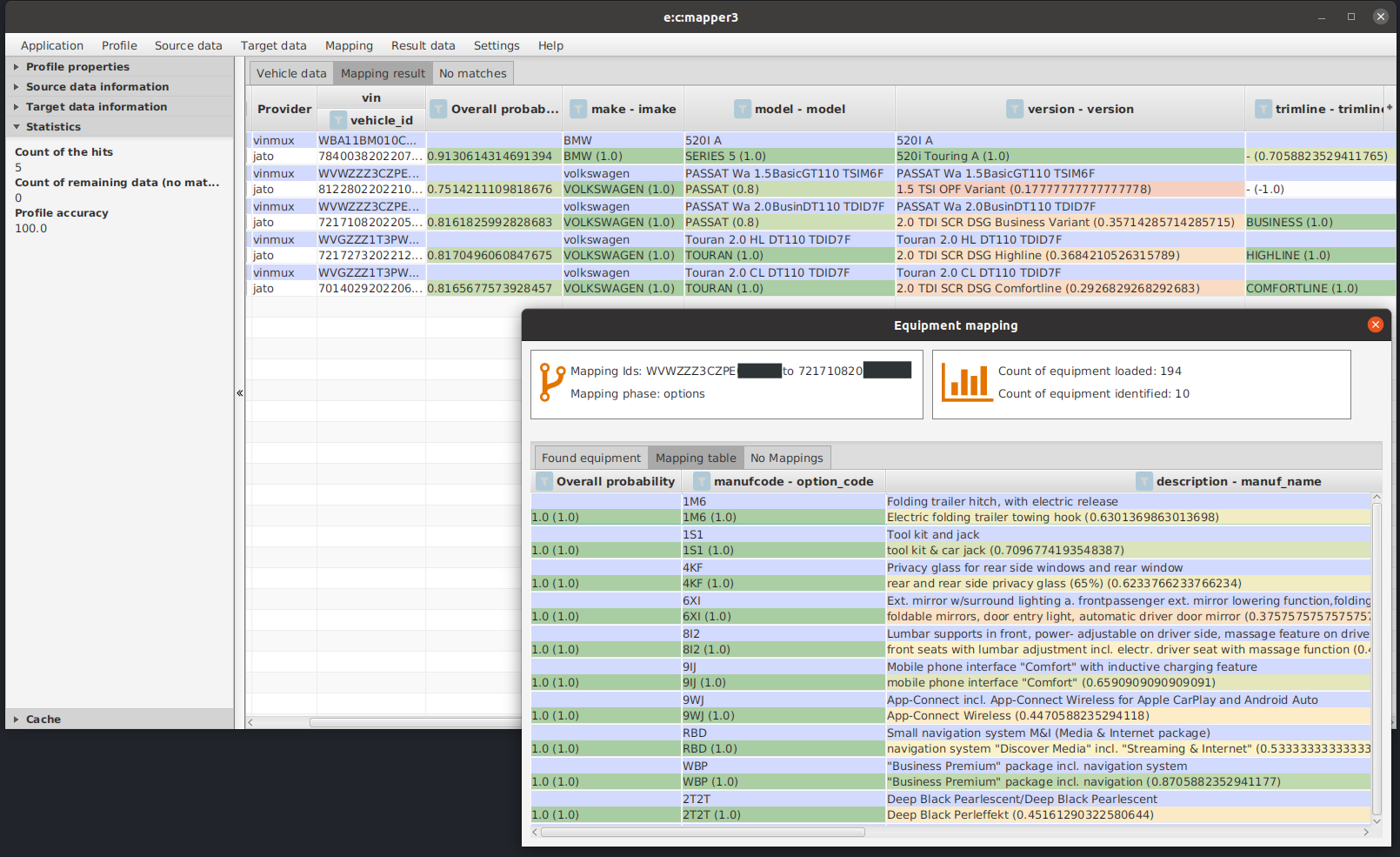
Task: Open the Profile menu
Action: click(119, 46)
